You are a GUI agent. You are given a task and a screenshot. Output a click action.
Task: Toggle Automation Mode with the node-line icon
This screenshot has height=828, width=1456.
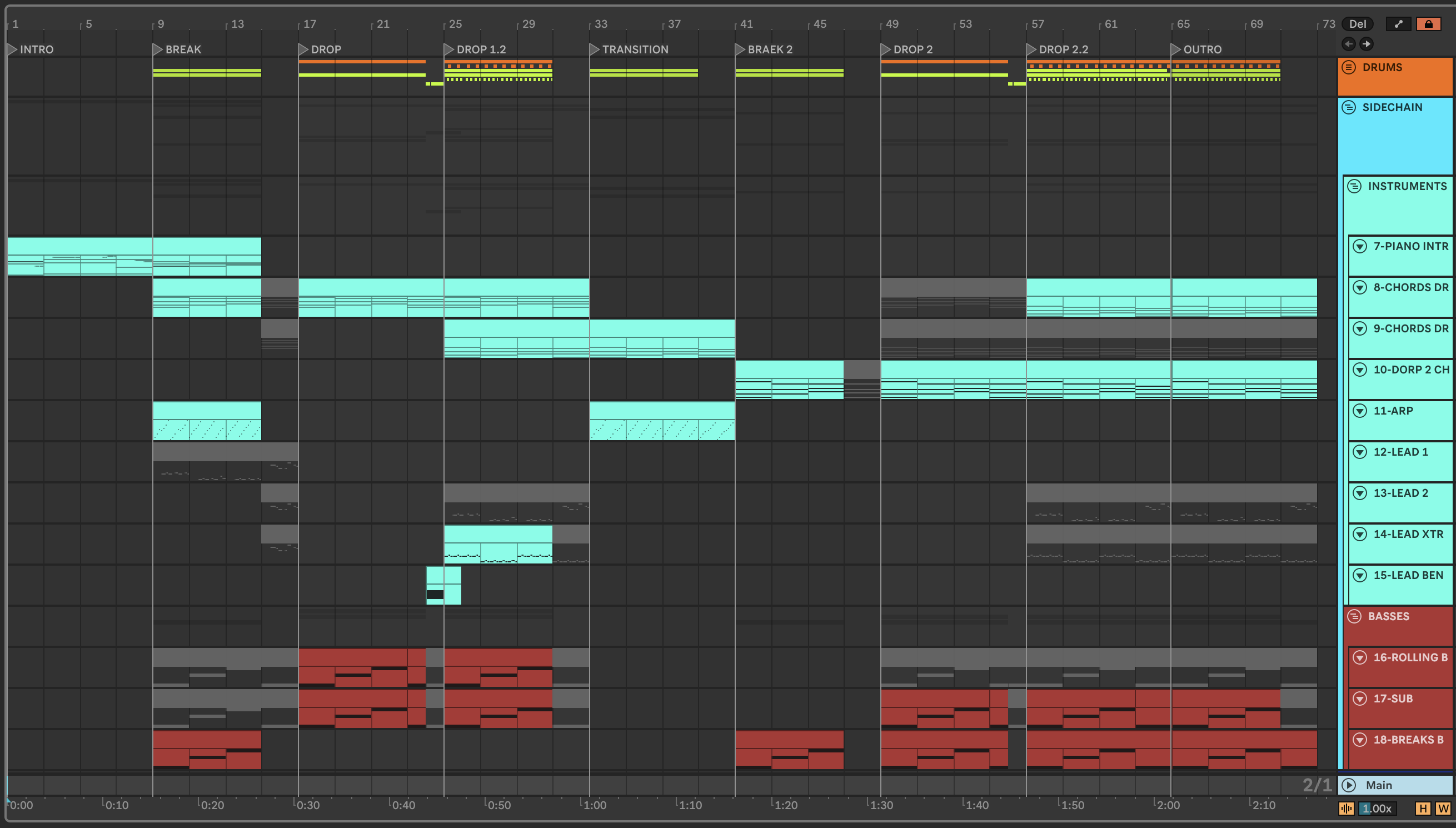[1398, 24]
